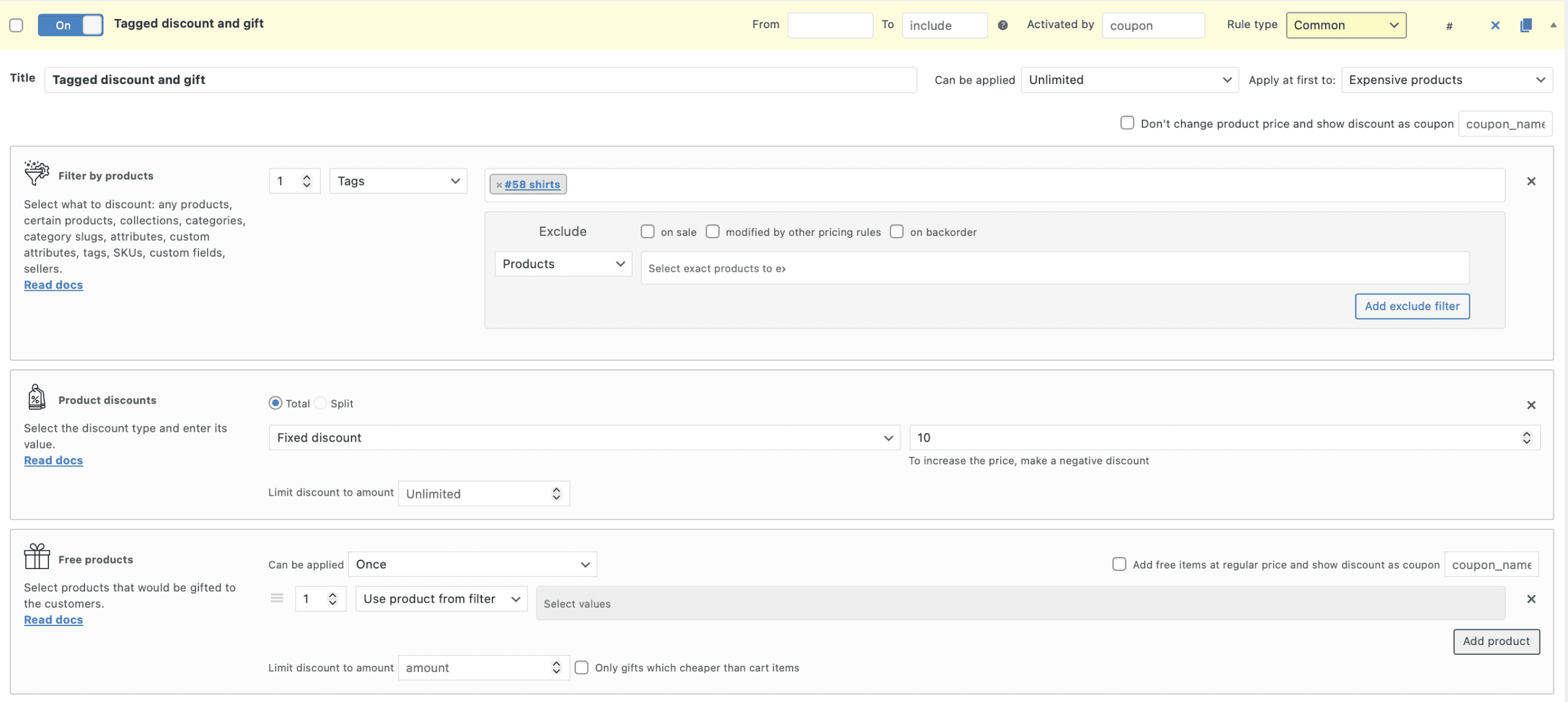
Task: Check the exclude on sale option
Action: click(647, 232)
